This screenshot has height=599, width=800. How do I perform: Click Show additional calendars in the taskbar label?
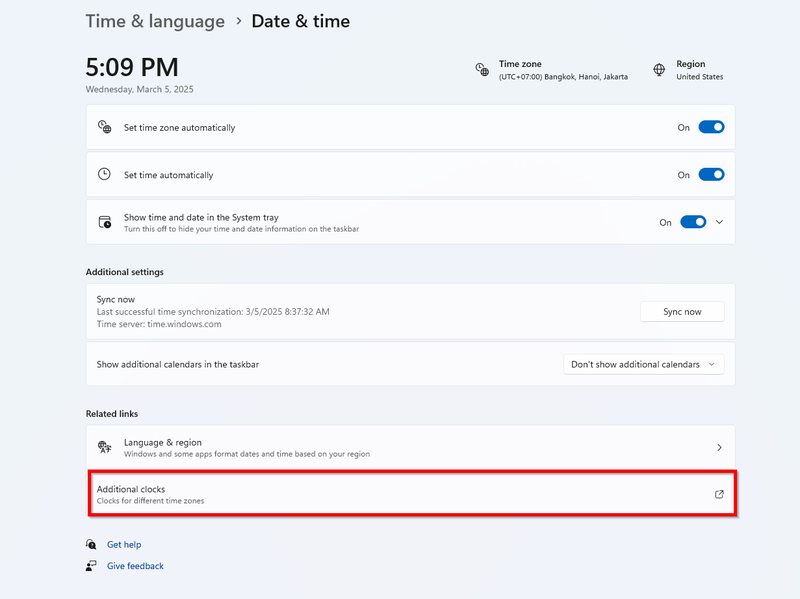click(x=178, y=364)
